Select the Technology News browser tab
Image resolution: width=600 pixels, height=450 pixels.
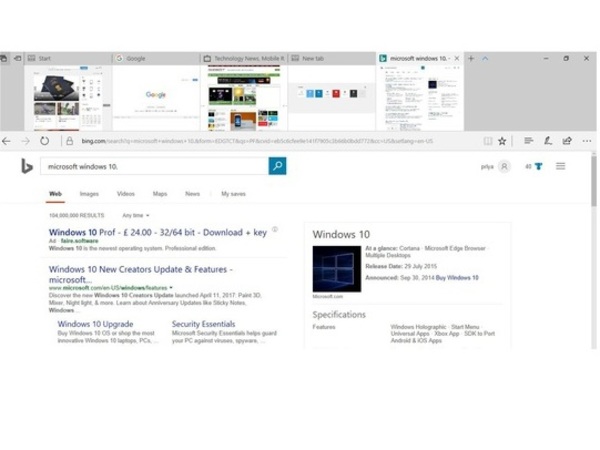tap(245, 59)
